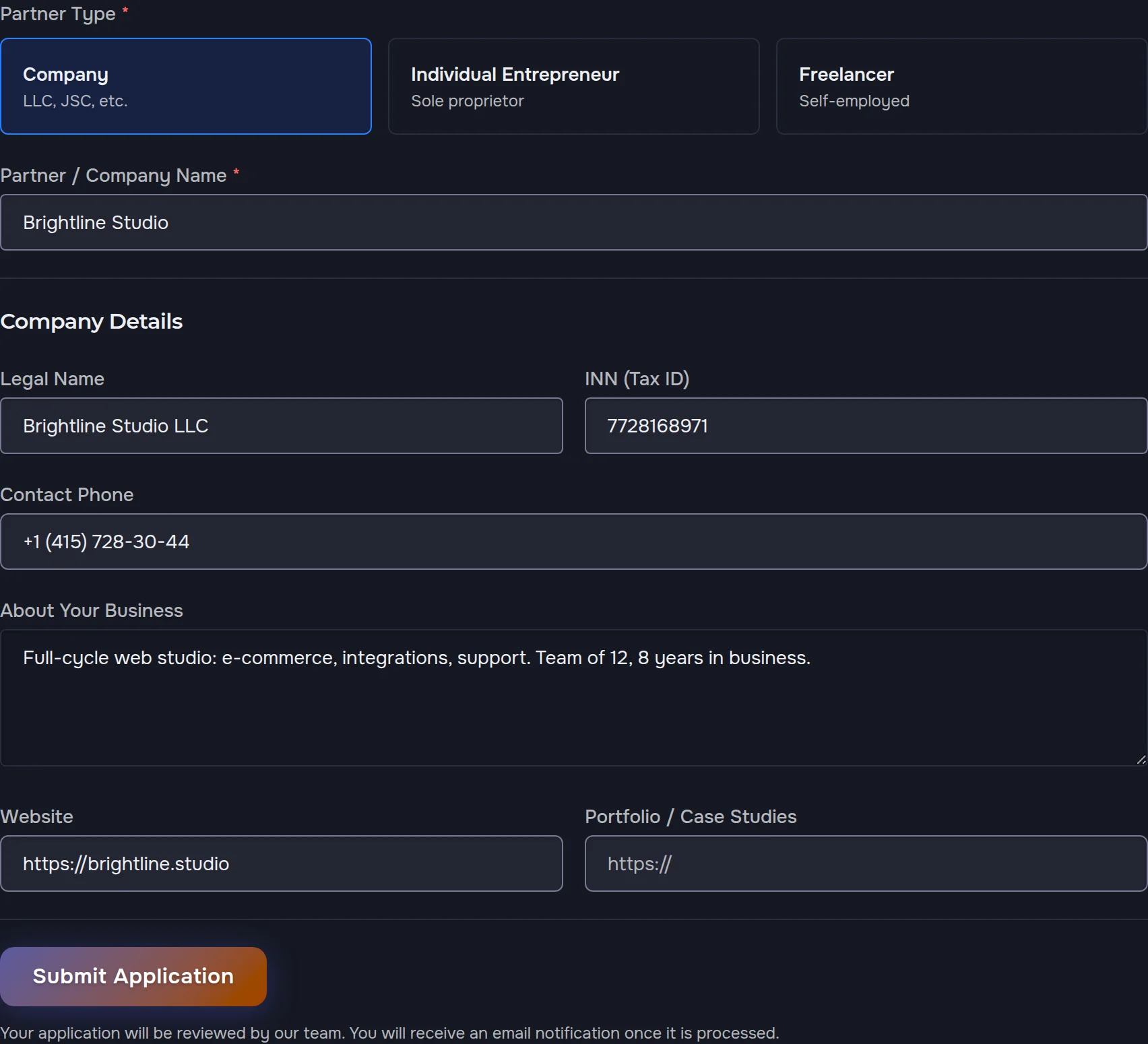The image size is (1148, 1044).
Task: Pick the Freelancer self-employed option
Action: tap(961, 86)
